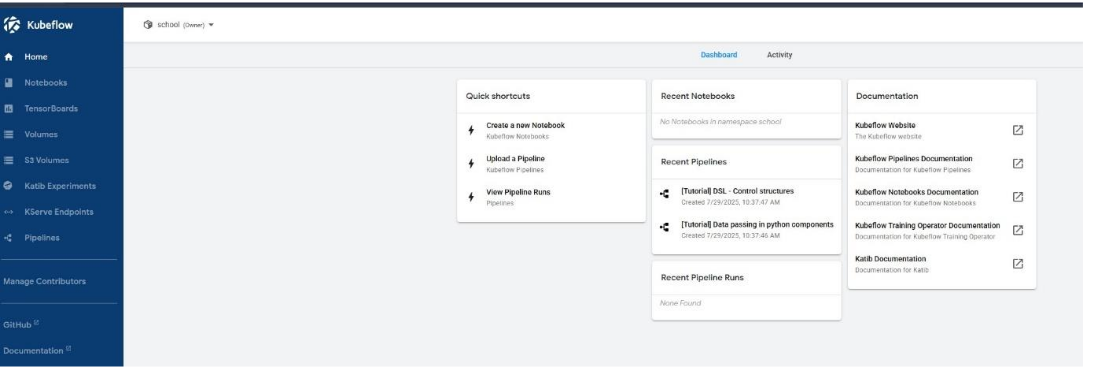Click the Recent Pipeline Runs card heading

coord(702,277)
